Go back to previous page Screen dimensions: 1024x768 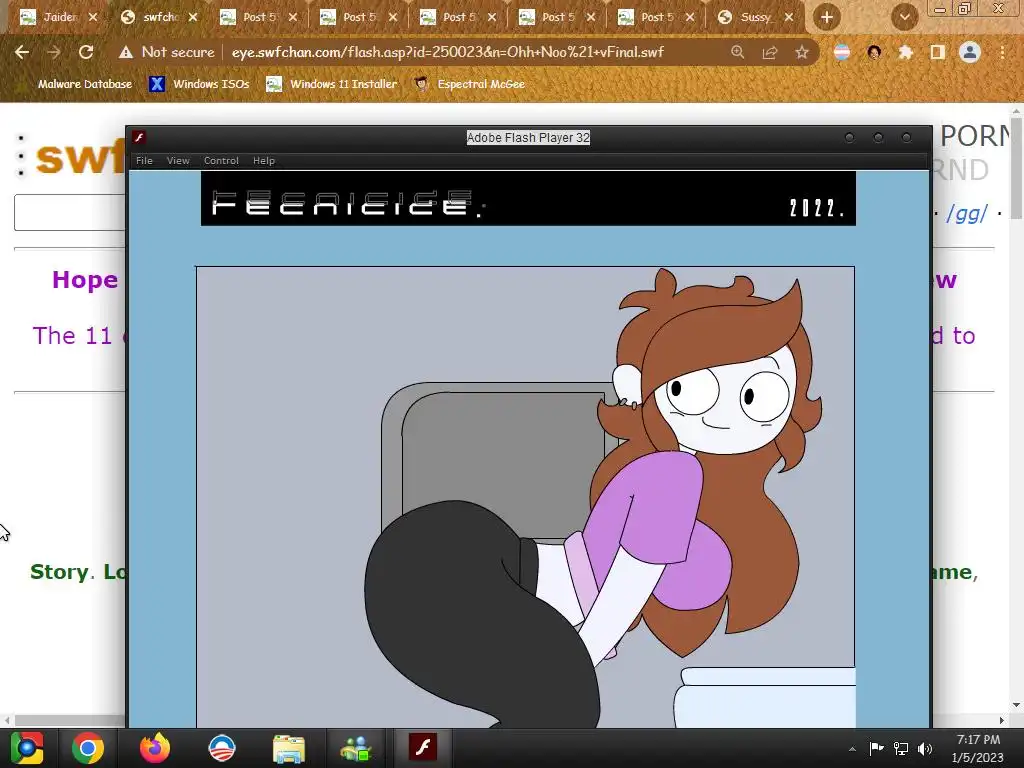pos(22,52)
